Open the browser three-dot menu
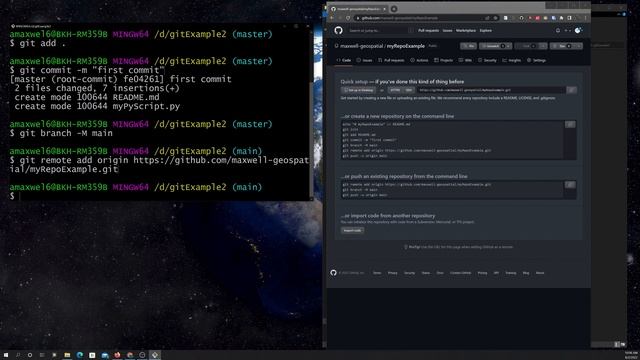The height and width of the screenshot is (360, 640). click(586, 18)
